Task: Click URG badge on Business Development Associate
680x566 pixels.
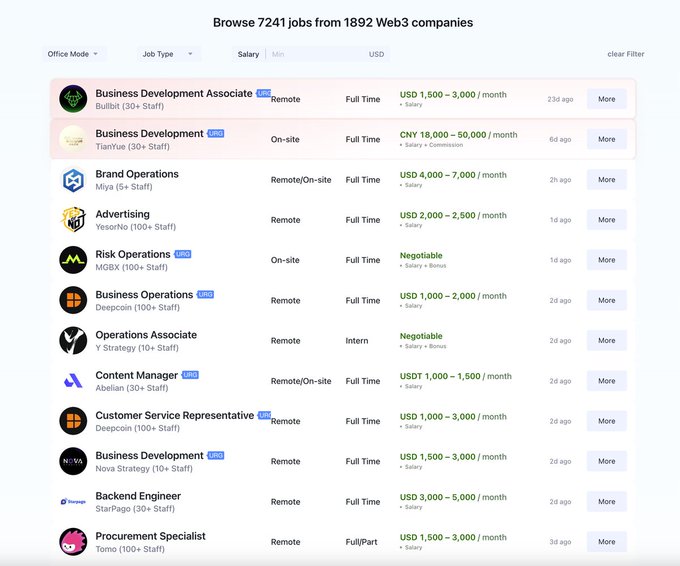Action: (264, 93)
